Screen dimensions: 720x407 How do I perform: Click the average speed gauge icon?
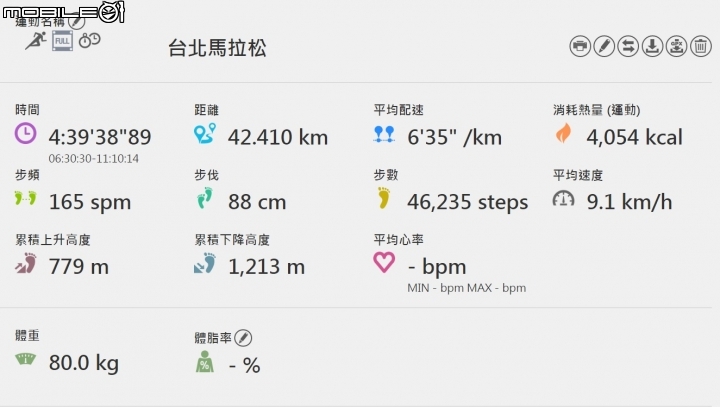coord(564,200)
